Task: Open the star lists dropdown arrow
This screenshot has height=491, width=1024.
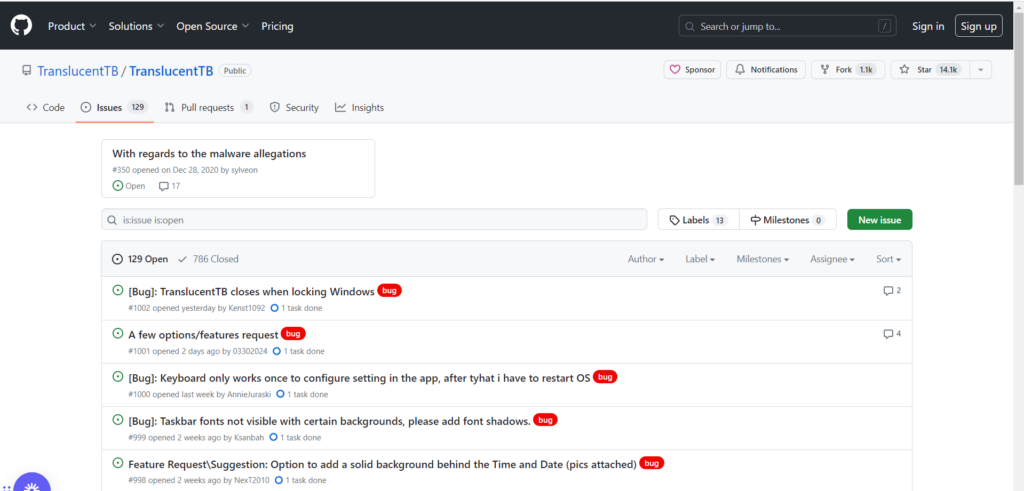Action: [x=980, y=70]
